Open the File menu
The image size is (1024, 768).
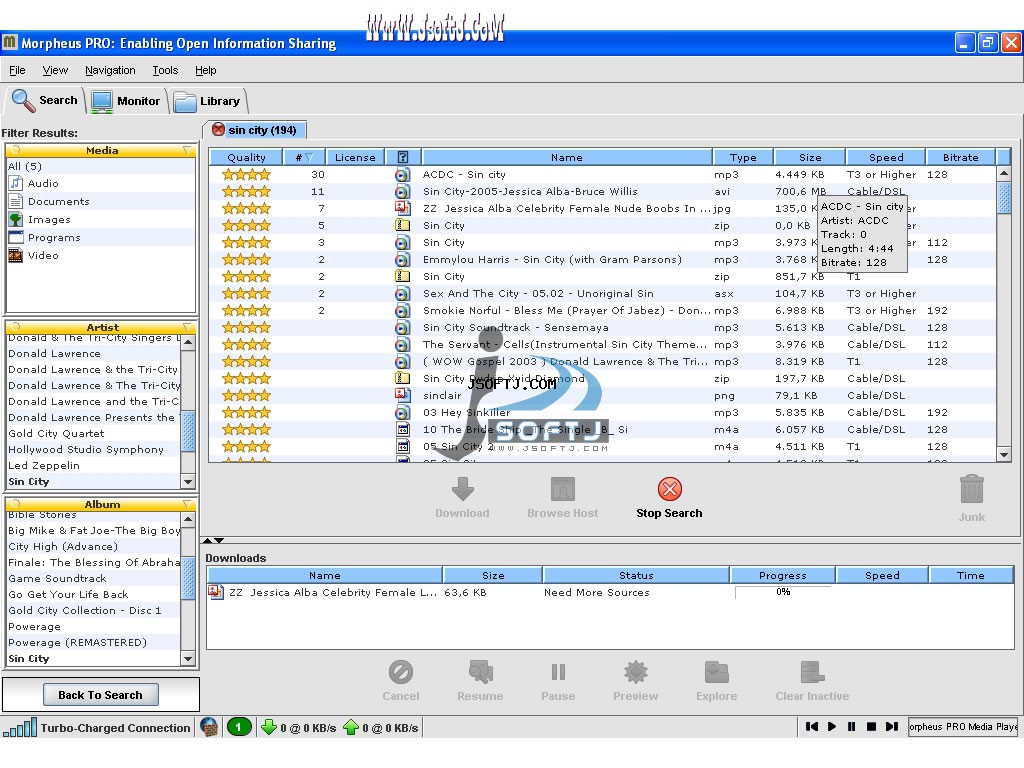pyautogui.click(x=18, y=70)
